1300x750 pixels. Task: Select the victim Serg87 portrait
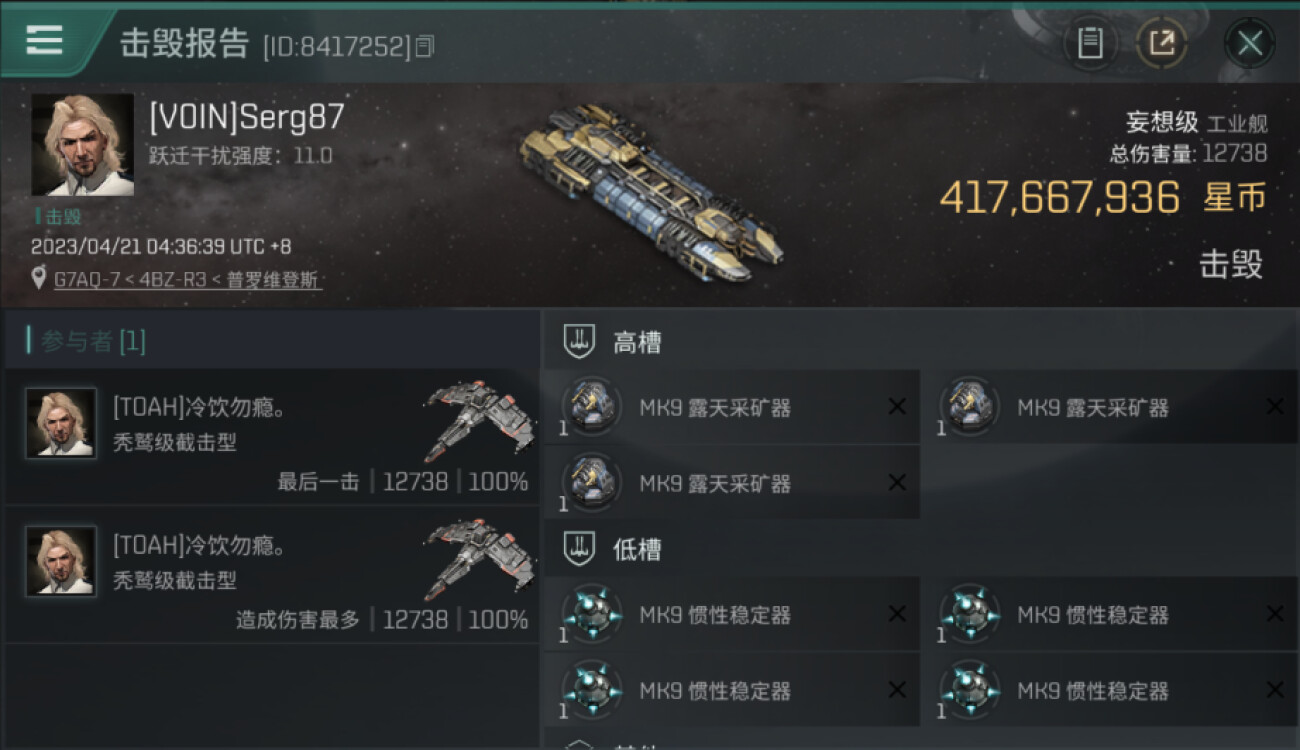pos(82,145)
